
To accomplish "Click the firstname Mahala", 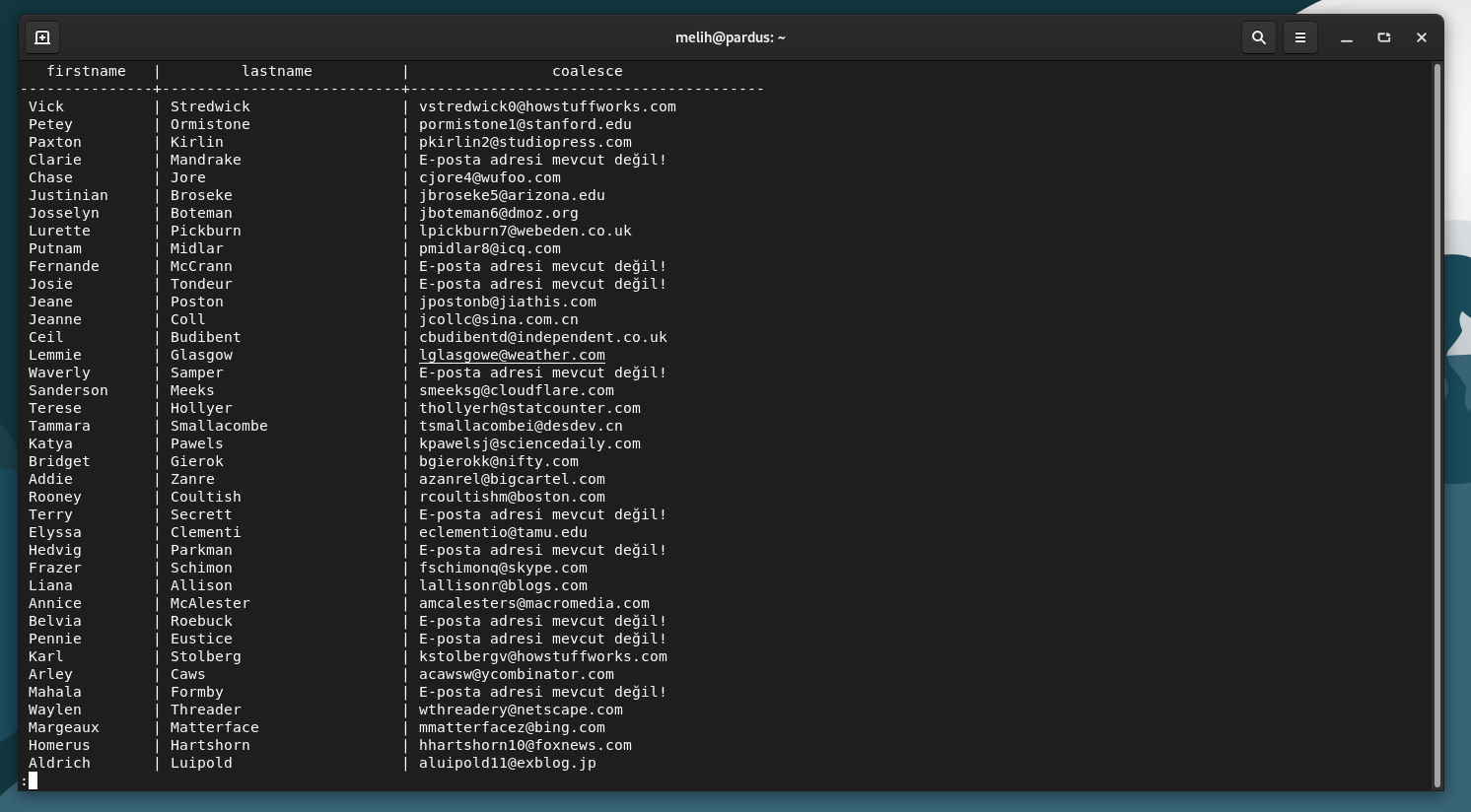I will [55, 692].
